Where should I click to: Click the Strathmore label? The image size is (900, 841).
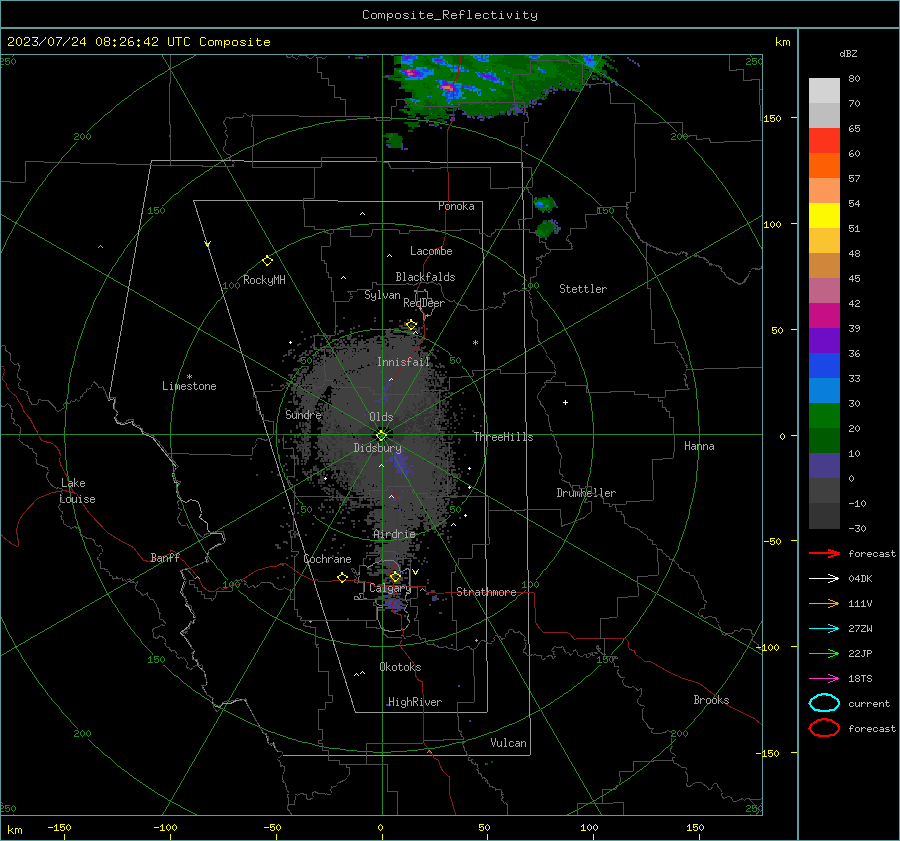pos(486,592)
